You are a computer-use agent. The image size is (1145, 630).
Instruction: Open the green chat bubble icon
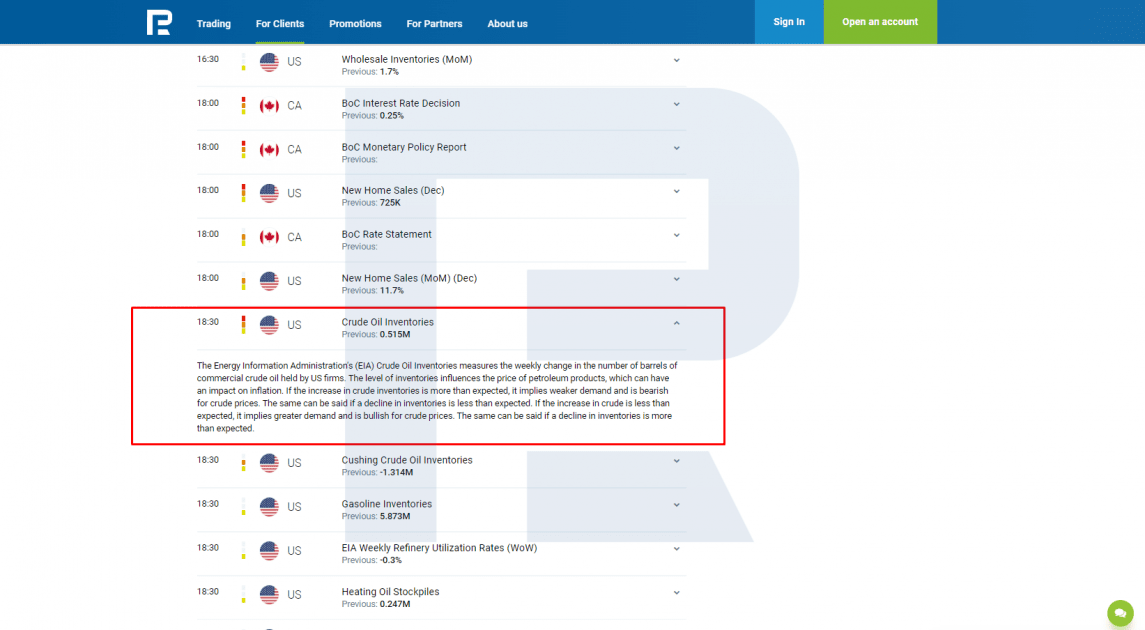click(1120, 613)
